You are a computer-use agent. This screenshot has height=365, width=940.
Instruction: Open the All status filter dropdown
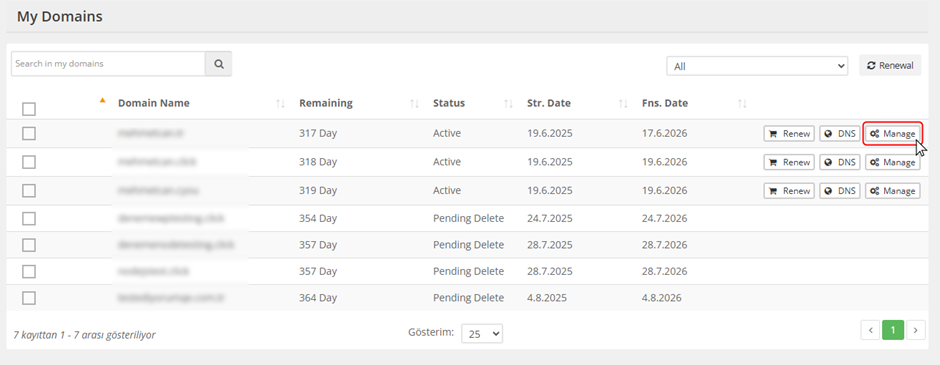[x=757, y=67]
